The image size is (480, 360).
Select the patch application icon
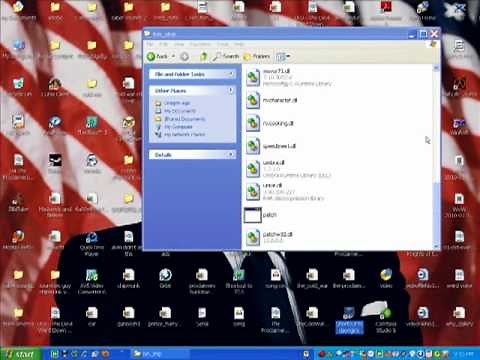[253, 215]
